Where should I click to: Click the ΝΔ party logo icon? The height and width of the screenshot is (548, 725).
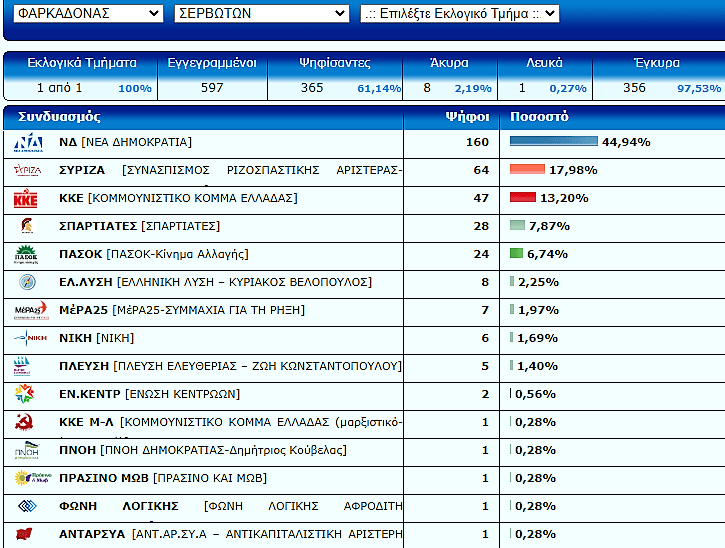[x=27, y=142]
